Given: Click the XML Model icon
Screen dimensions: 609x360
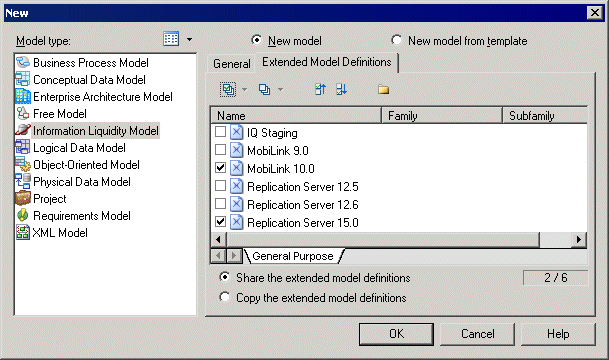Looking at the screenshot, I should click(23, 233).
